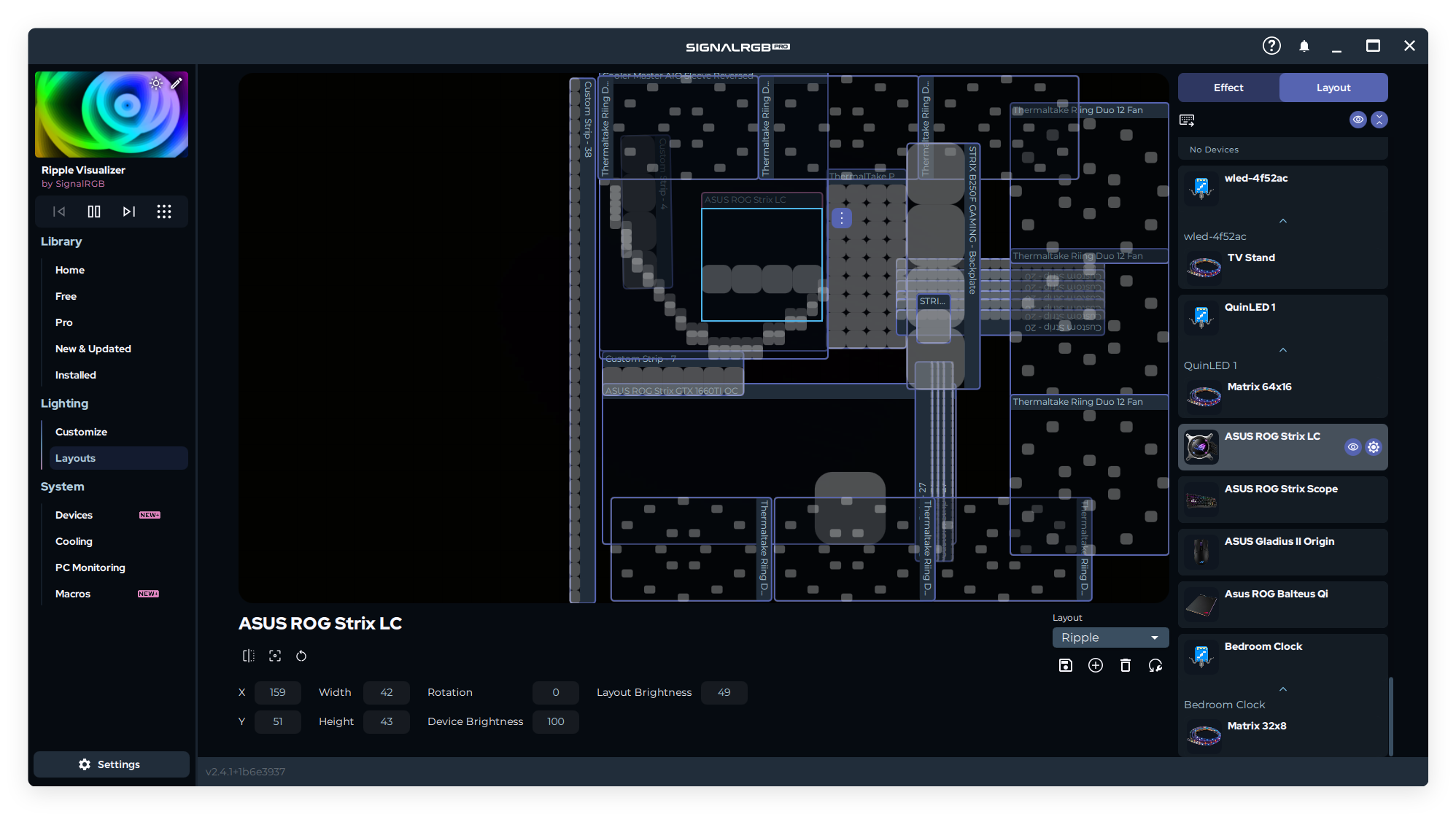Select Layouts in the sidebar
Image resolution: width=1456 pixels, height=814 pixels.
(x=119, y=458)
